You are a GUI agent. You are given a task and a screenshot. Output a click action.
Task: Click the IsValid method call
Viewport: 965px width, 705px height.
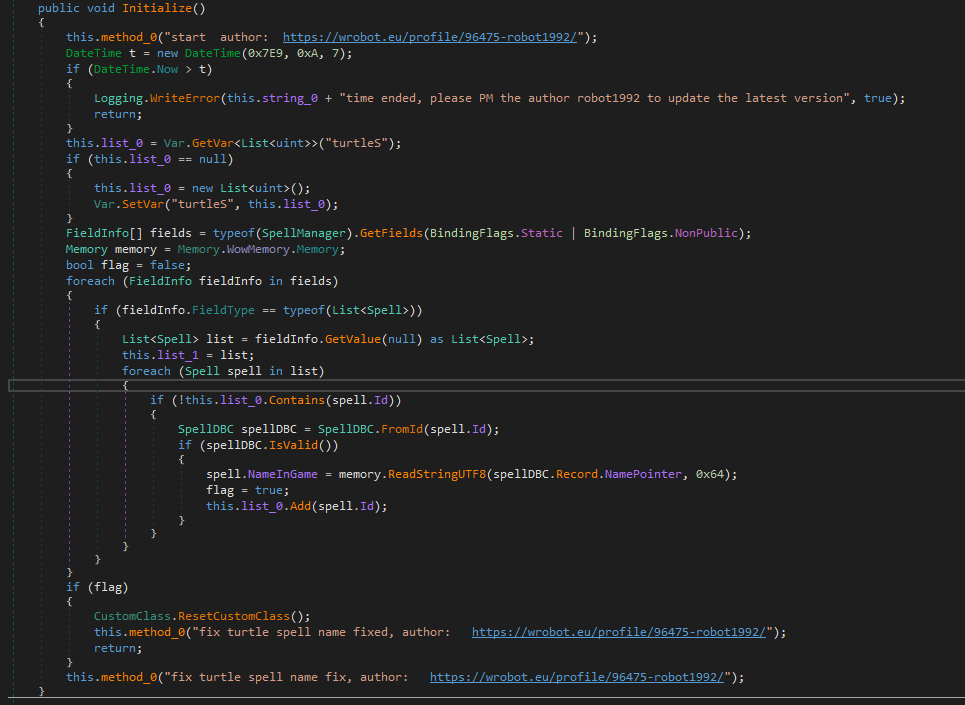pos(294,445)
